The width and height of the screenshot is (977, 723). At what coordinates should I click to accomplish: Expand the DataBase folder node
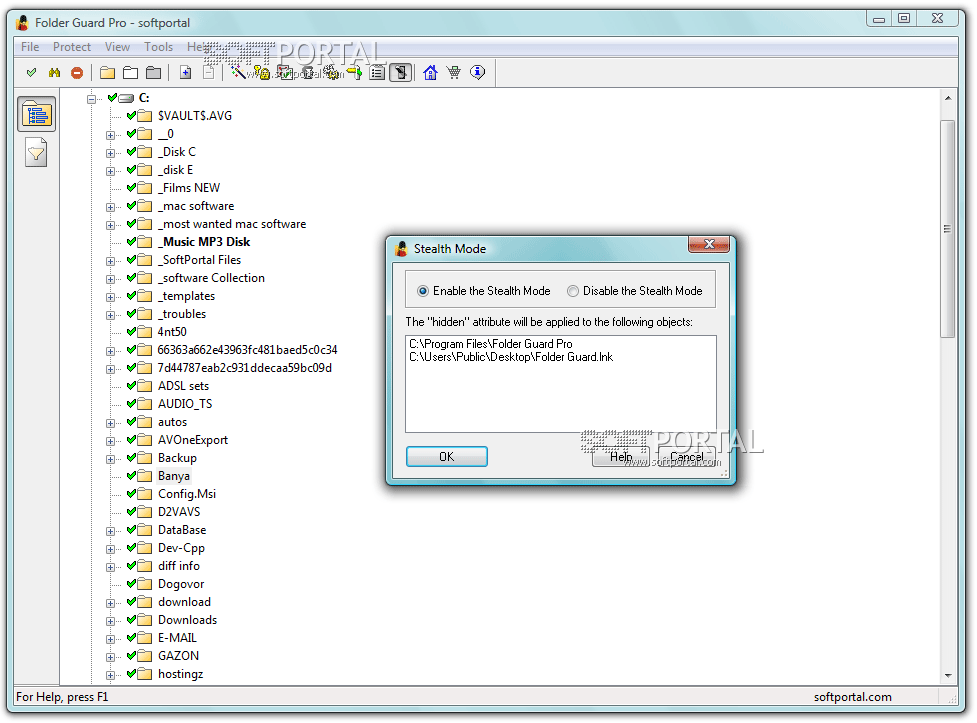point(110,531)
